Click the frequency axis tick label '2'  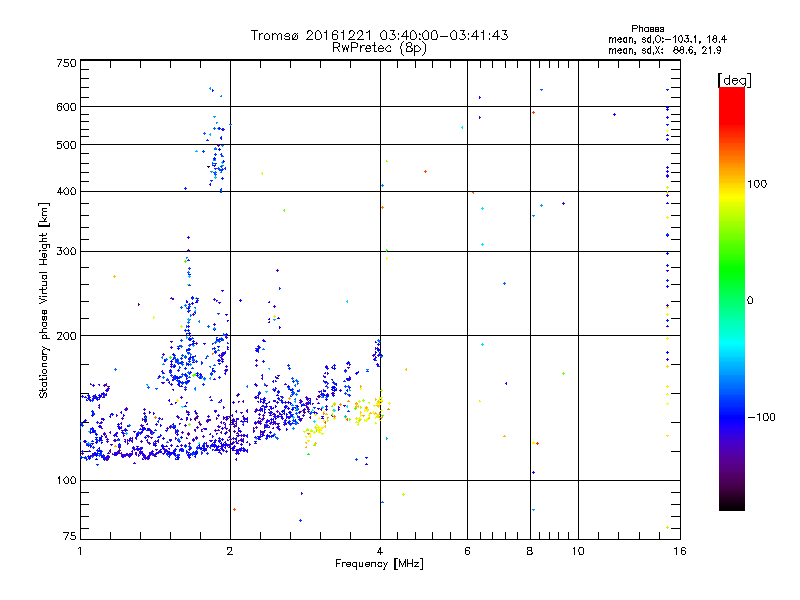tap(230, 551)
